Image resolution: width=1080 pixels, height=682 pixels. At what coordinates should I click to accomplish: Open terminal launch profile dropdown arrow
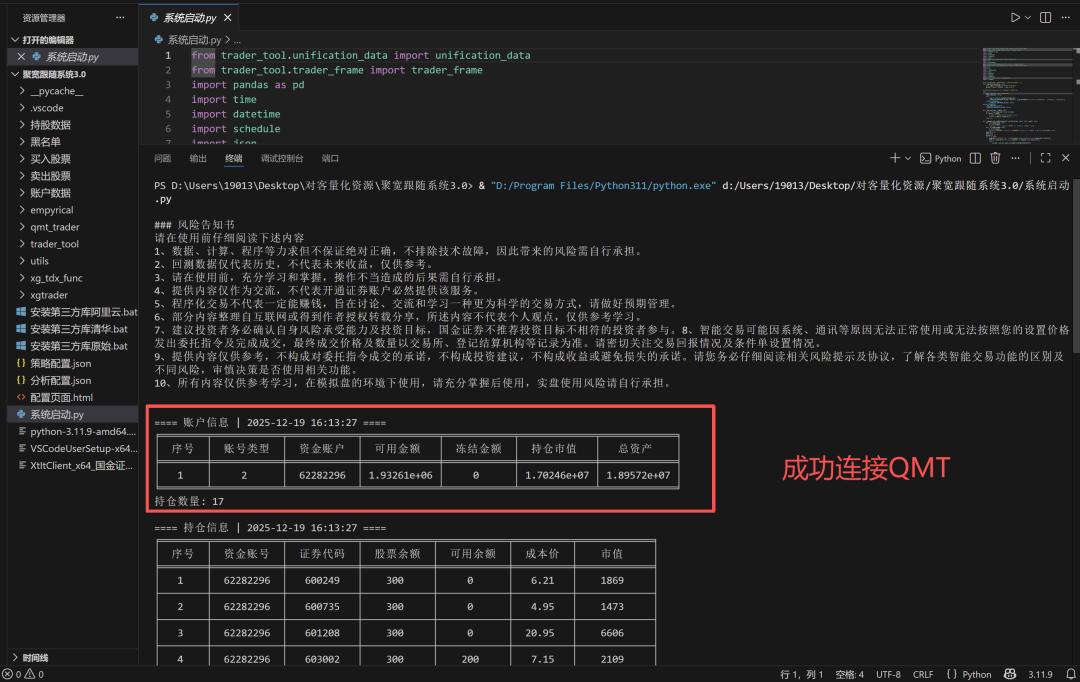click(908, 158)
